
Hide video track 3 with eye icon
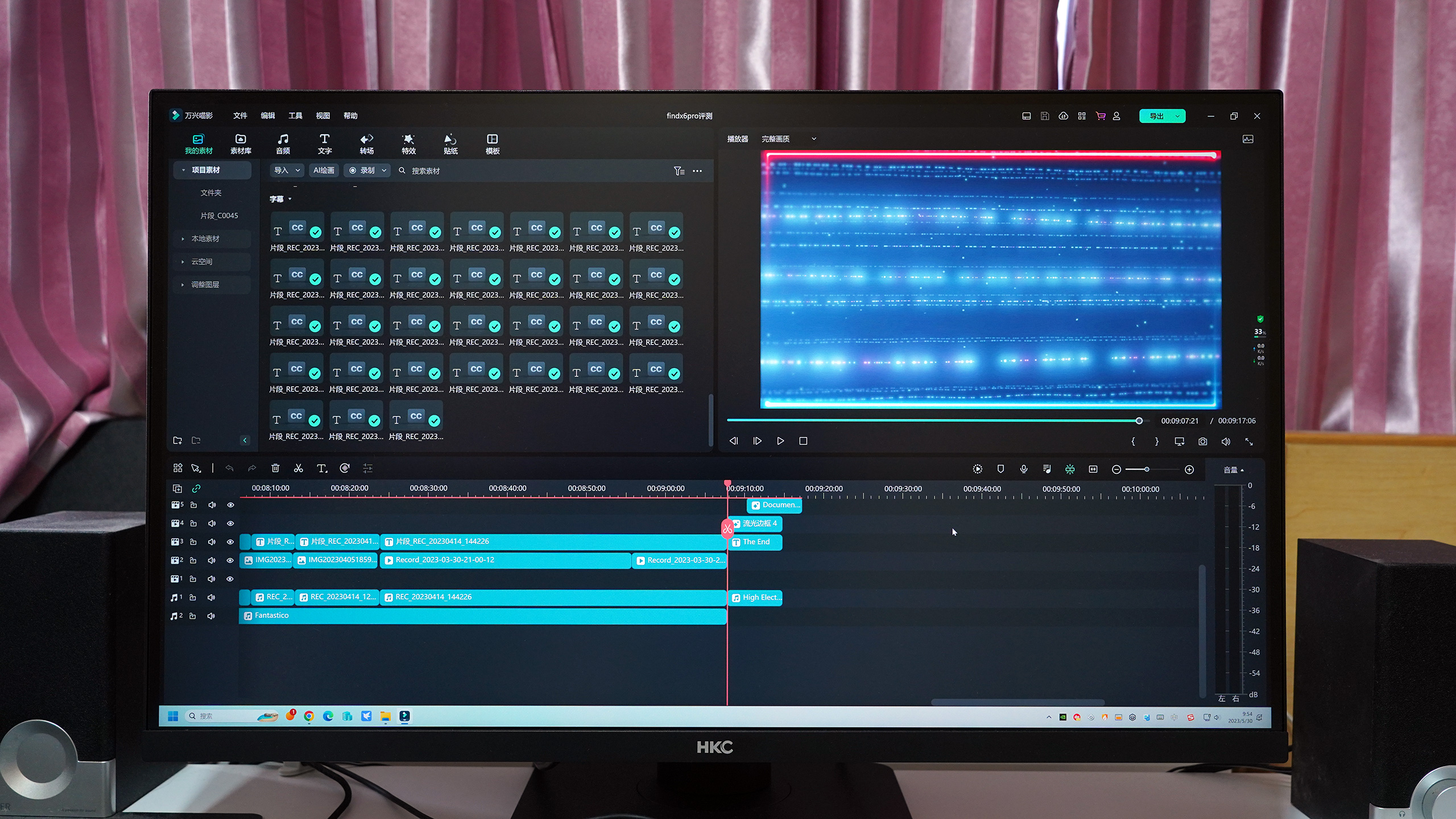(230, 542)
